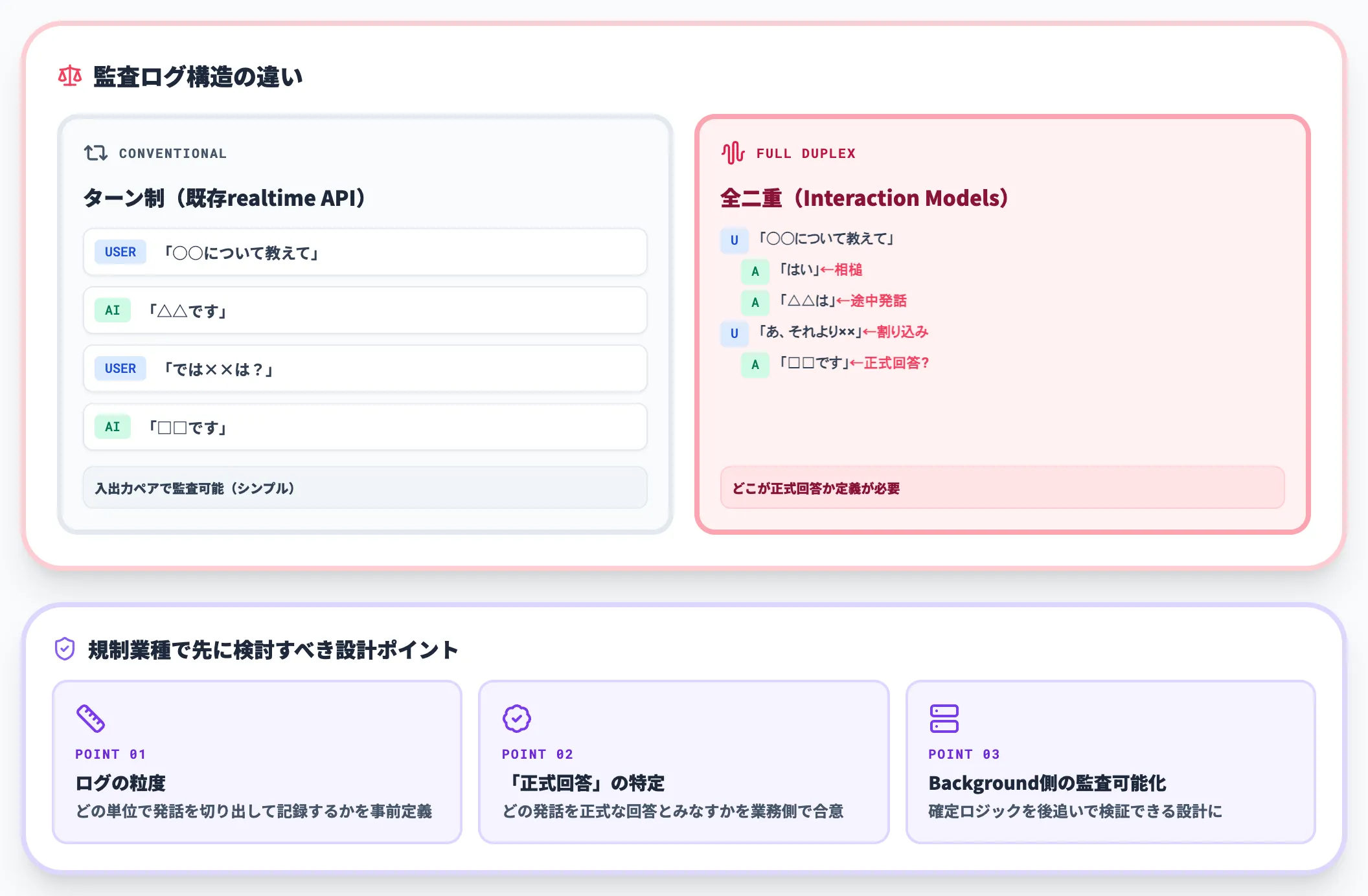Click the waveform icon next to FULL DUPLEX

coord(733,153)
